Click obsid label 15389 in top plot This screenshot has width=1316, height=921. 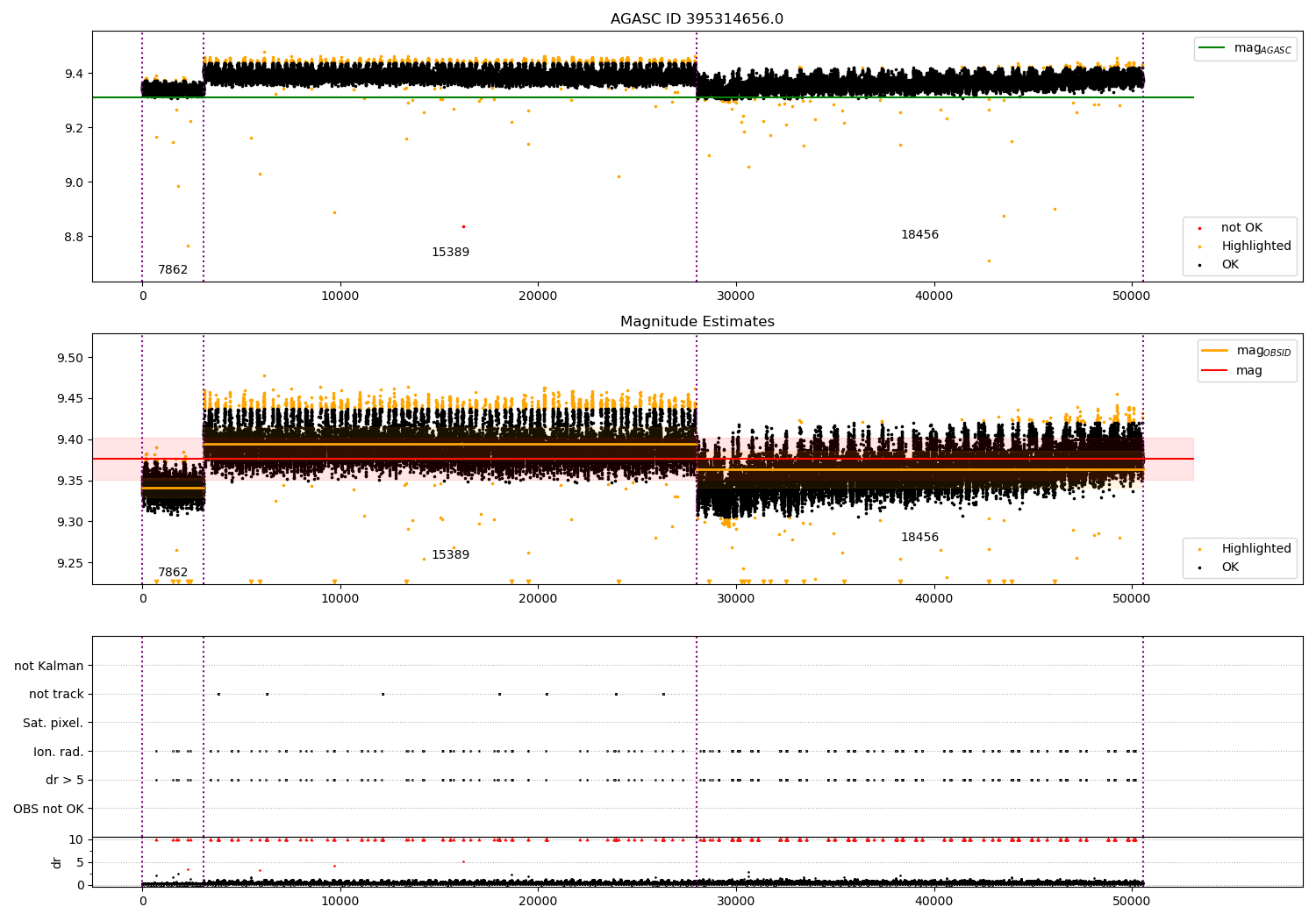[x=450, y=253]
